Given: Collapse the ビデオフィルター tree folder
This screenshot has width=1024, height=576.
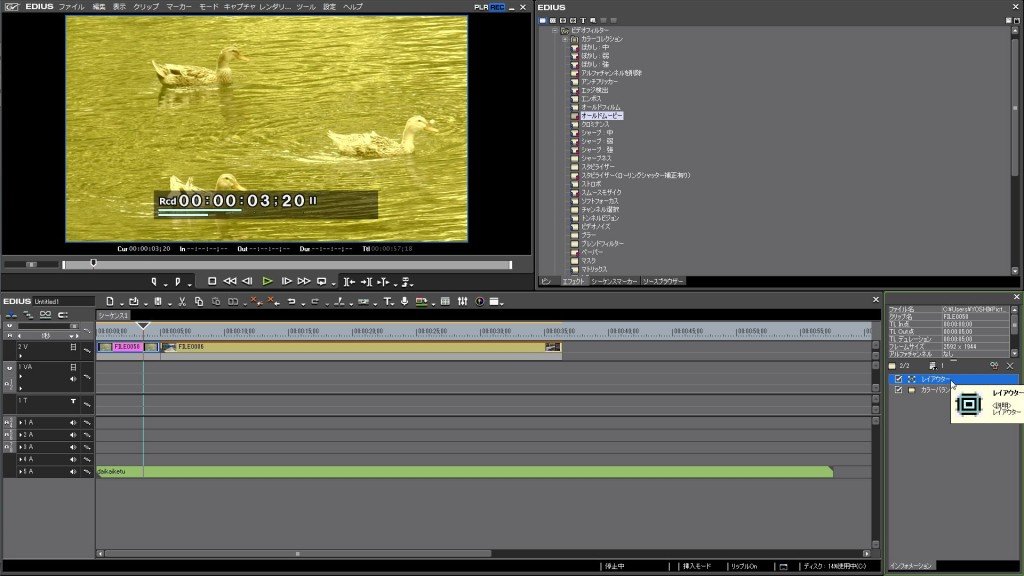Looking at the screenshot, I should [x=555, y=30].
